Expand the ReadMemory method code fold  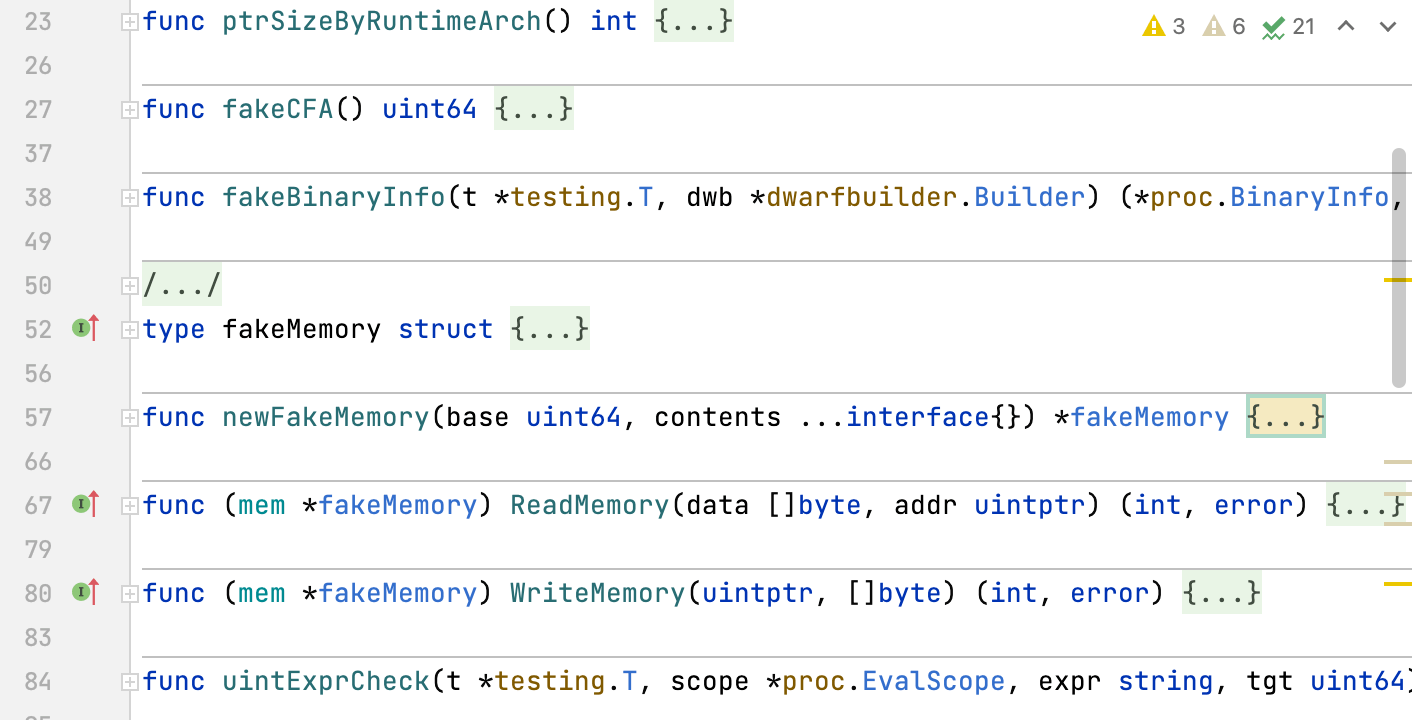click(128, 504)
